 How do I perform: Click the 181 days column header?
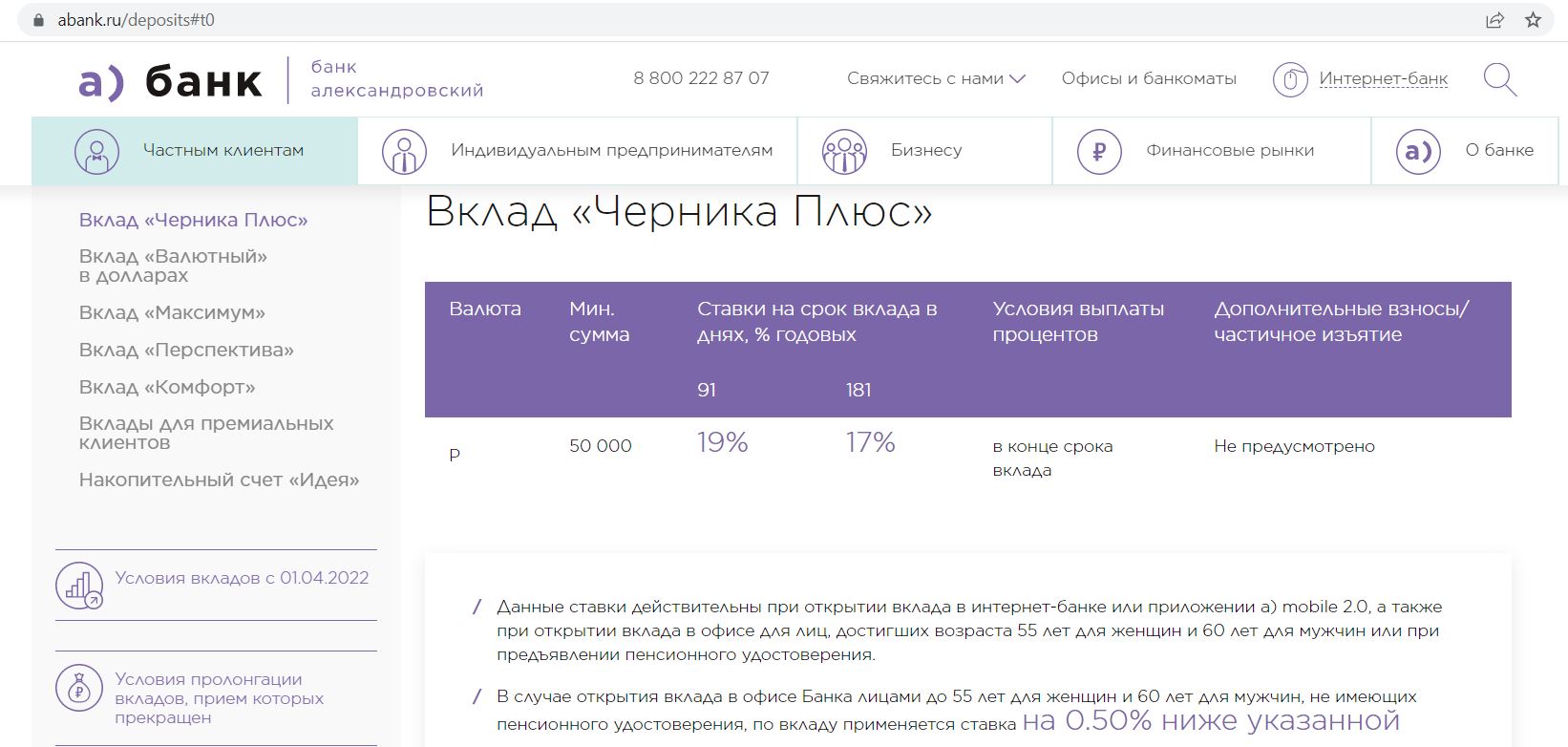[x=858, y=390]
